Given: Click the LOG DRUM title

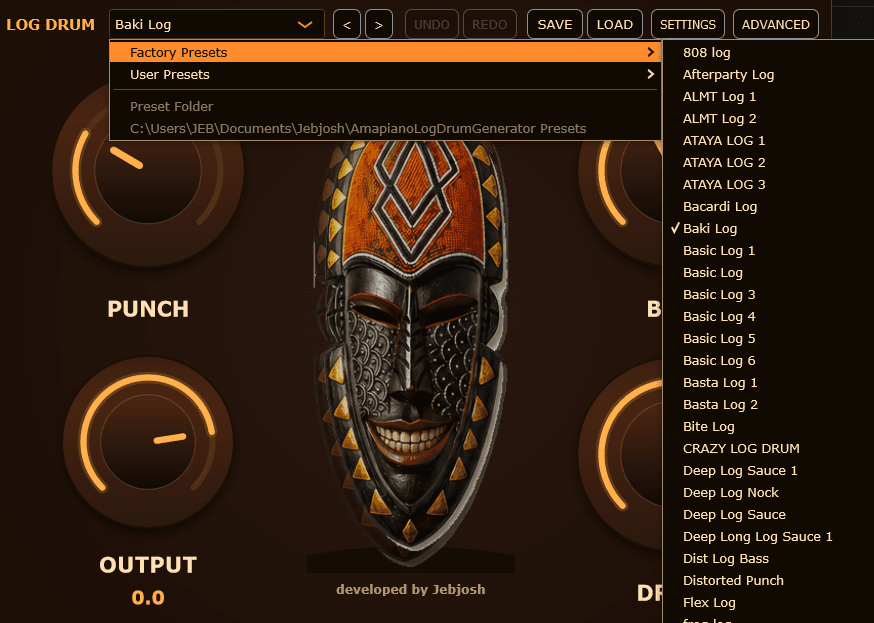Looking at the screenshot, I should [x=50, y=25].
